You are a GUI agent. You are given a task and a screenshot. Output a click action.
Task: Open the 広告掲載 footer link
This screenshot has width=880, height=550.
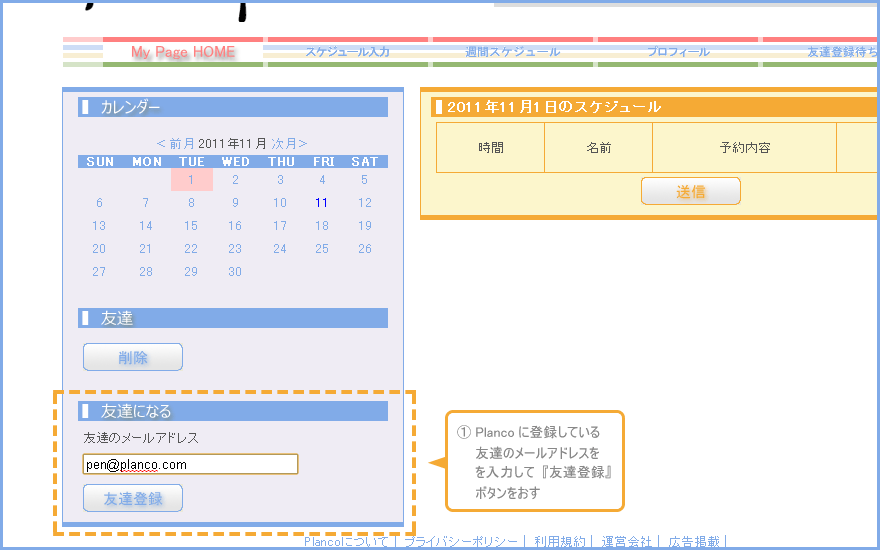(x=694, y=542)
